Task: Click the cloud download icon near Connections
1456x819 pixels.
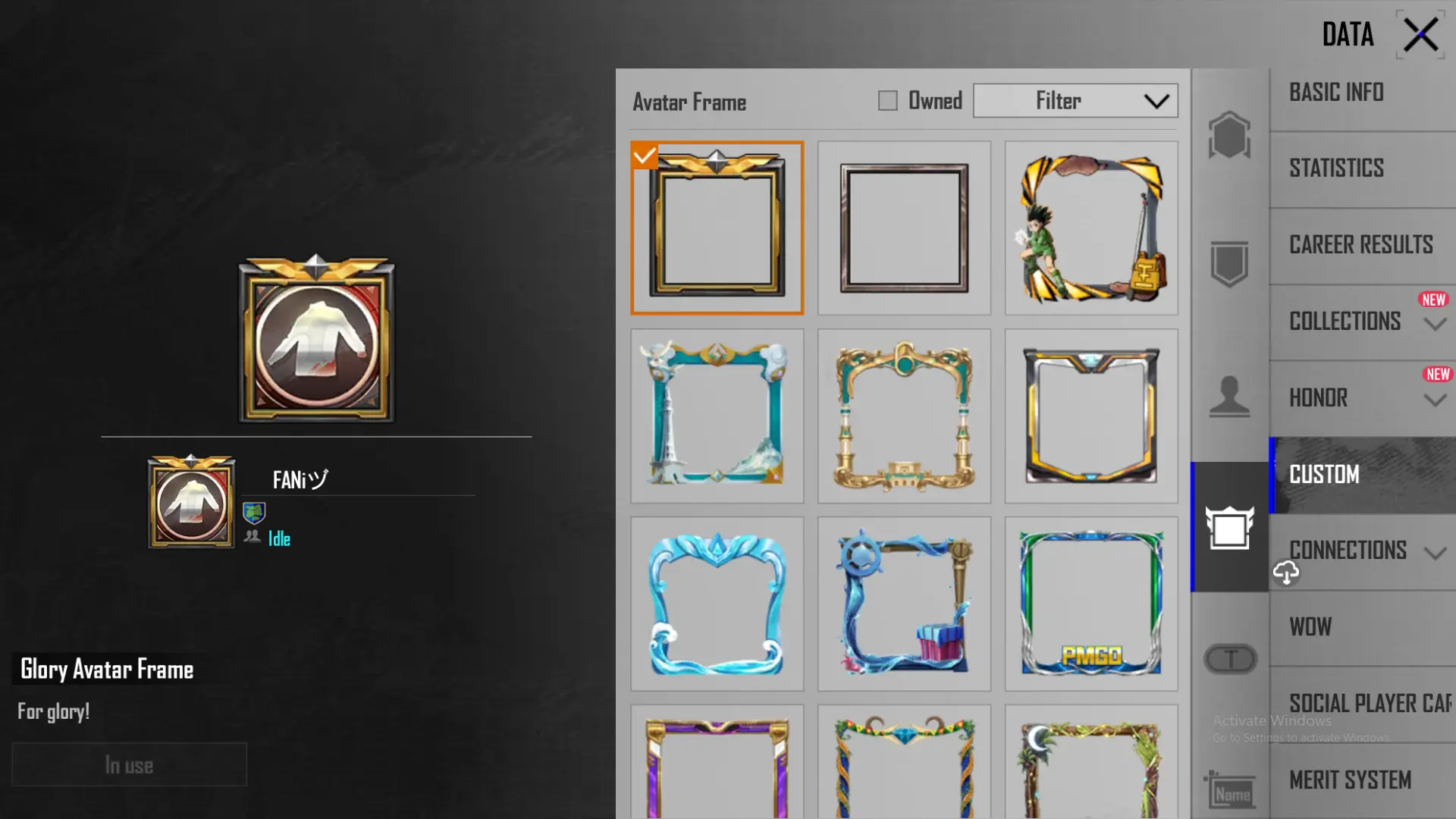Action: (1286, 573)
